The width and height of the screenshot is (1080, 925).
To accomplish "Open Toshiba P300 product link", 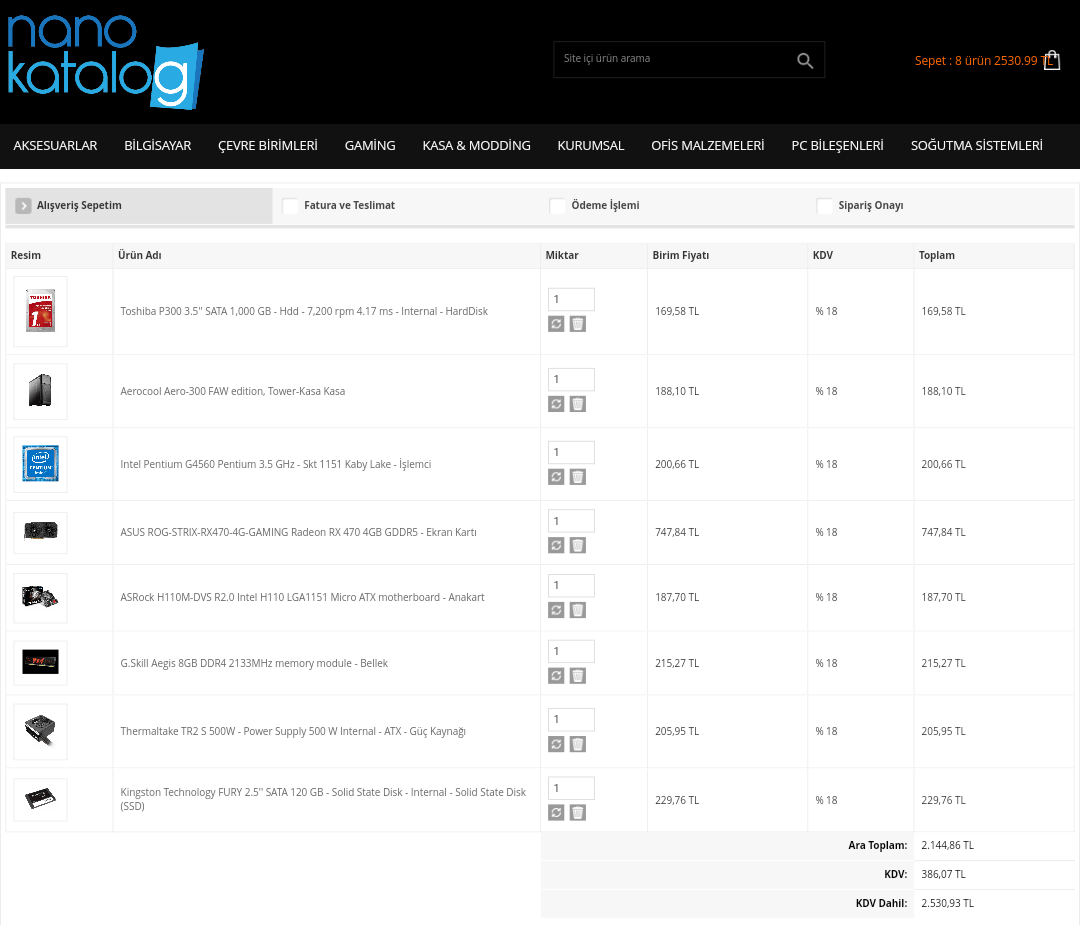I will (304, 311).
